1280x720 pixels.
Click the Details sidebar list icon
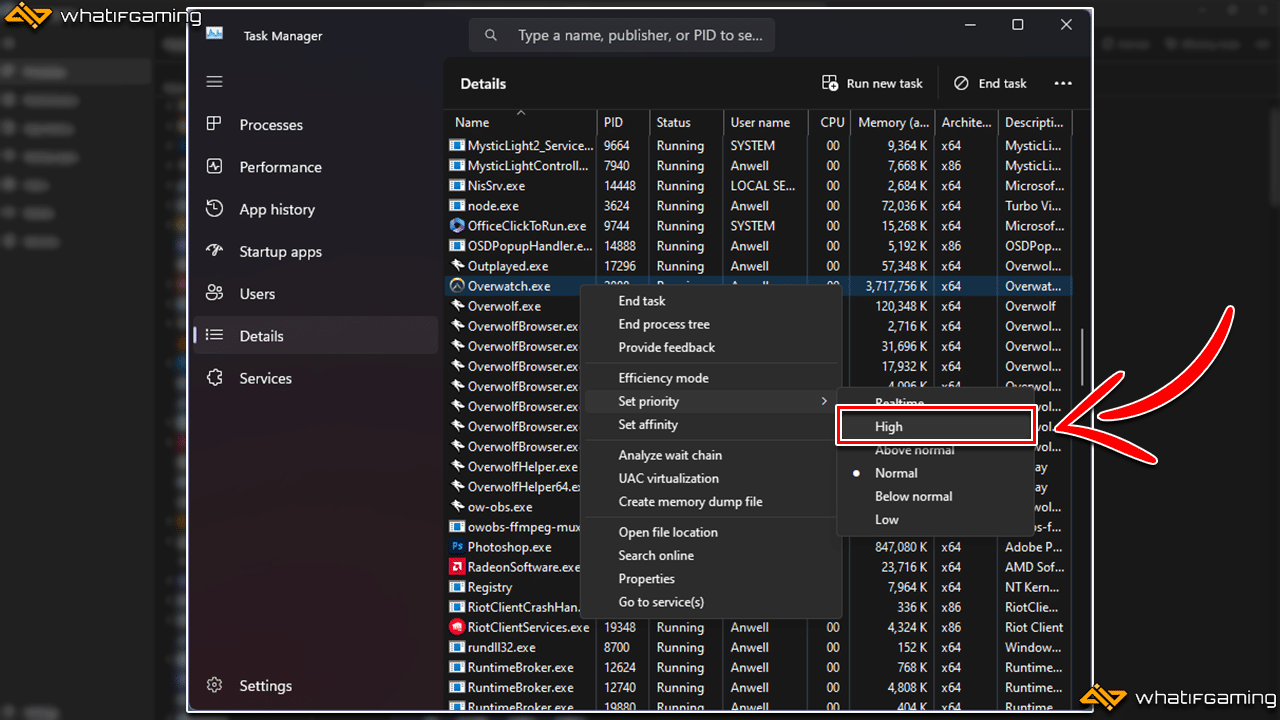214,336
